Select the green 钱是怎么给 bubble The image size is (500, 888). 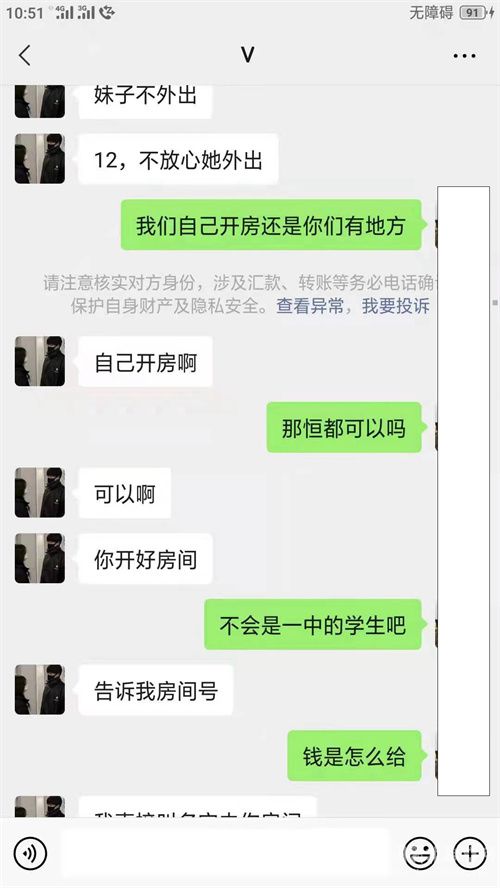tap(354, 756)
